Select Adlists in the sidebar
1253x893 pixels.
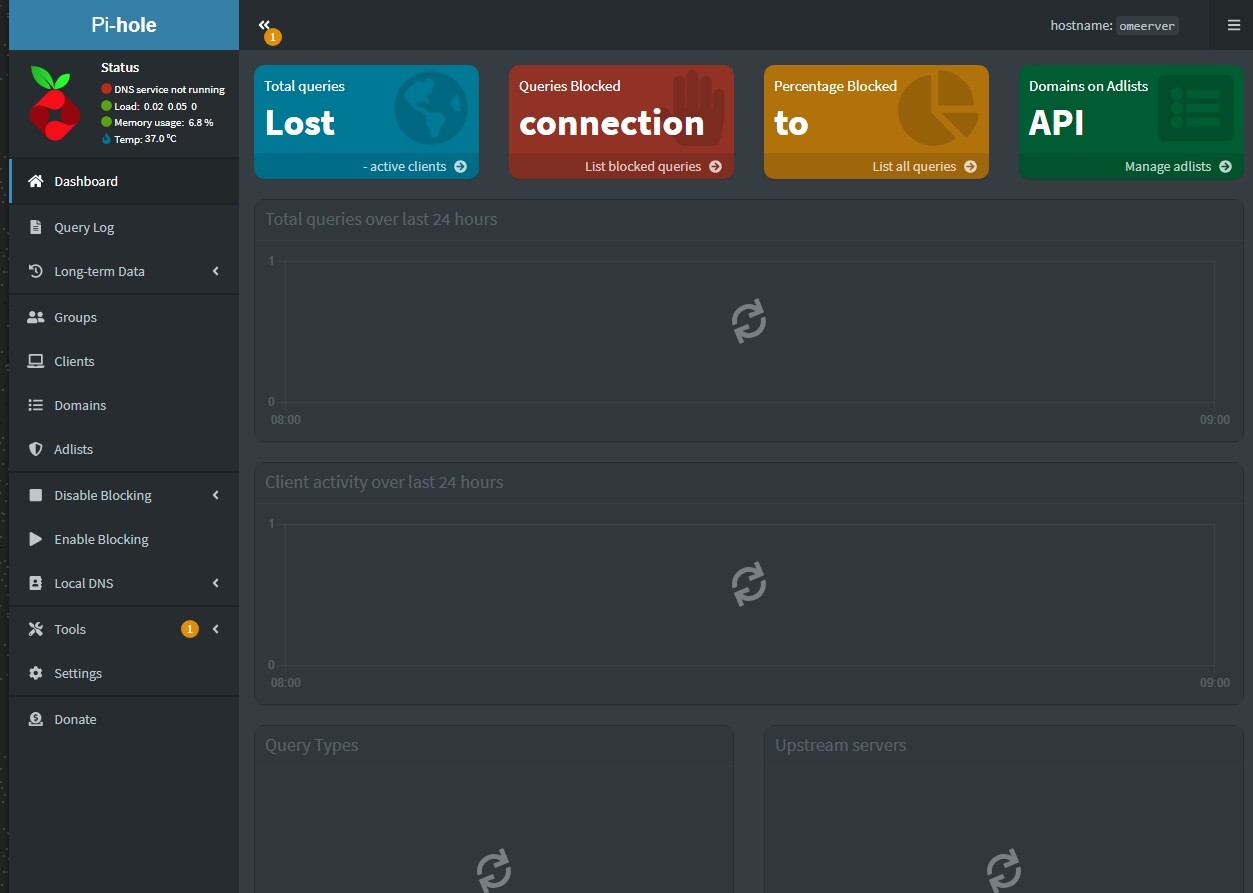(x=124, y=449)
